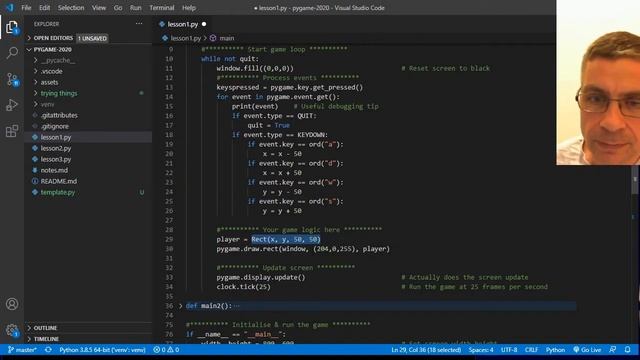Open the errors and warnings count

pos(166,350)
